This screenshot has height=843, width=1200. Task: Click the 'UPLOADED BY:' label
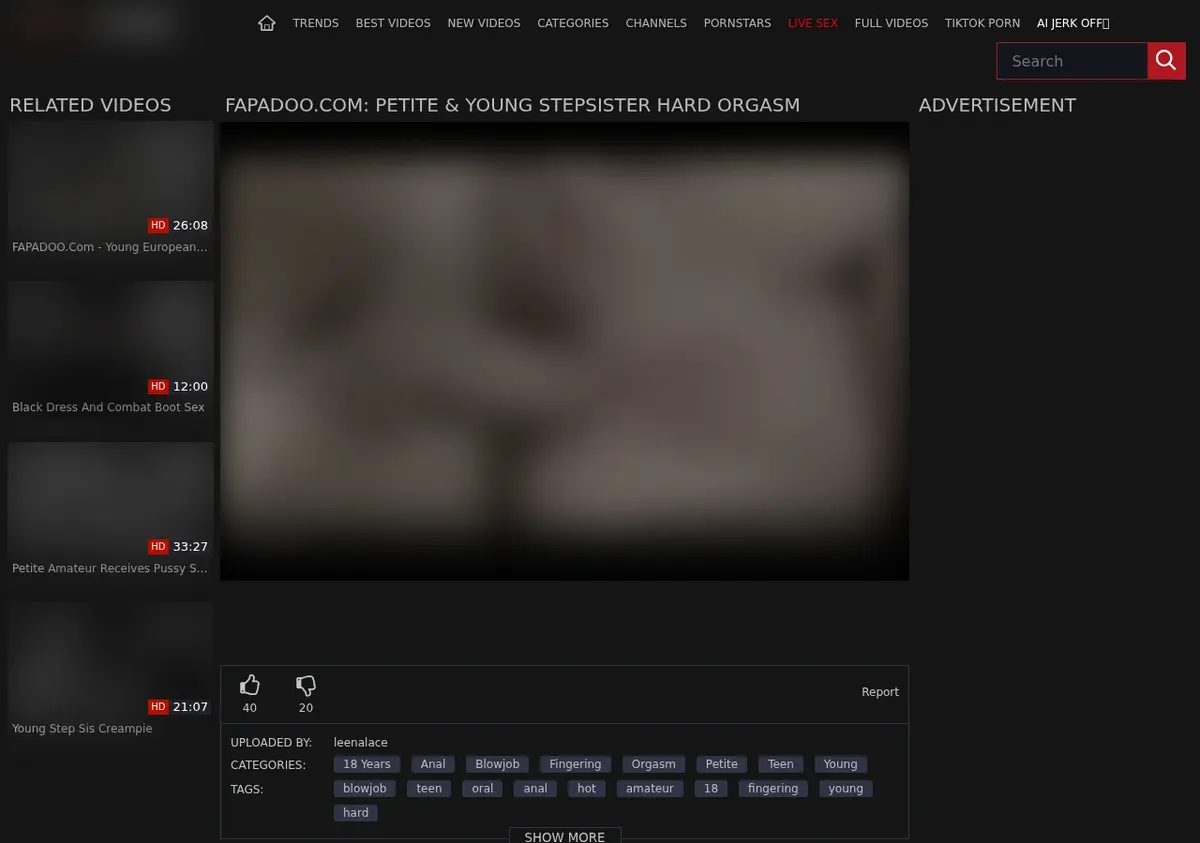[x=272, y=742]
